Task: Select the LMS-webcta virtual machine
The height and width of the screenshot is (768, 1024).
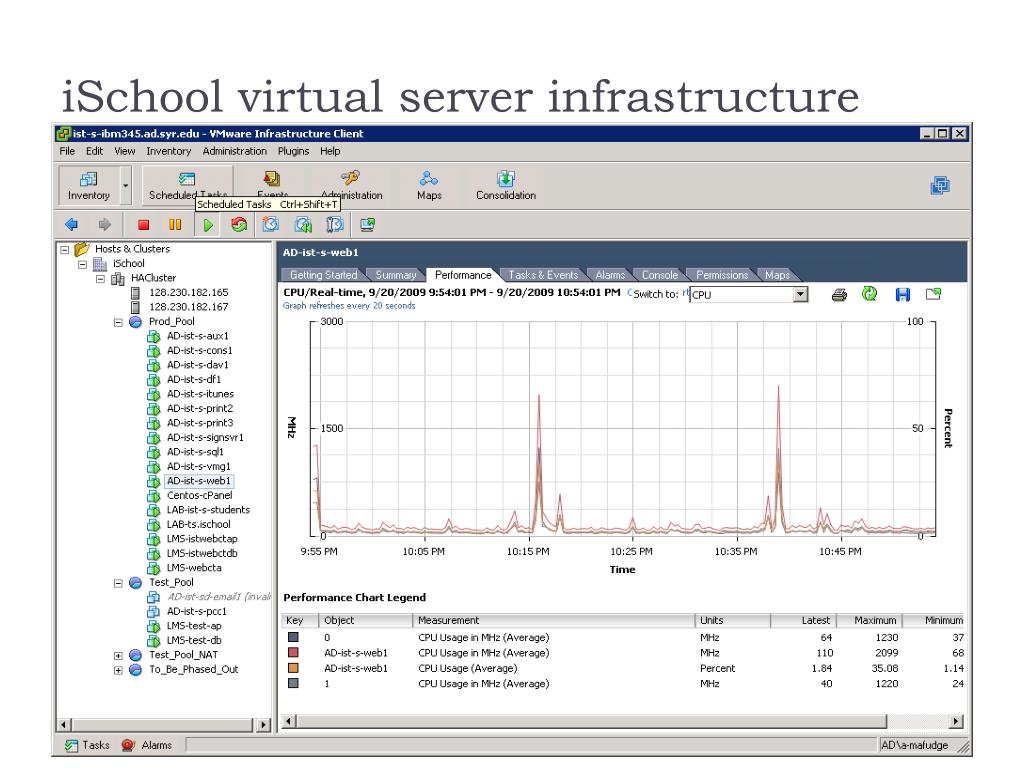Action: coord(193,568)
